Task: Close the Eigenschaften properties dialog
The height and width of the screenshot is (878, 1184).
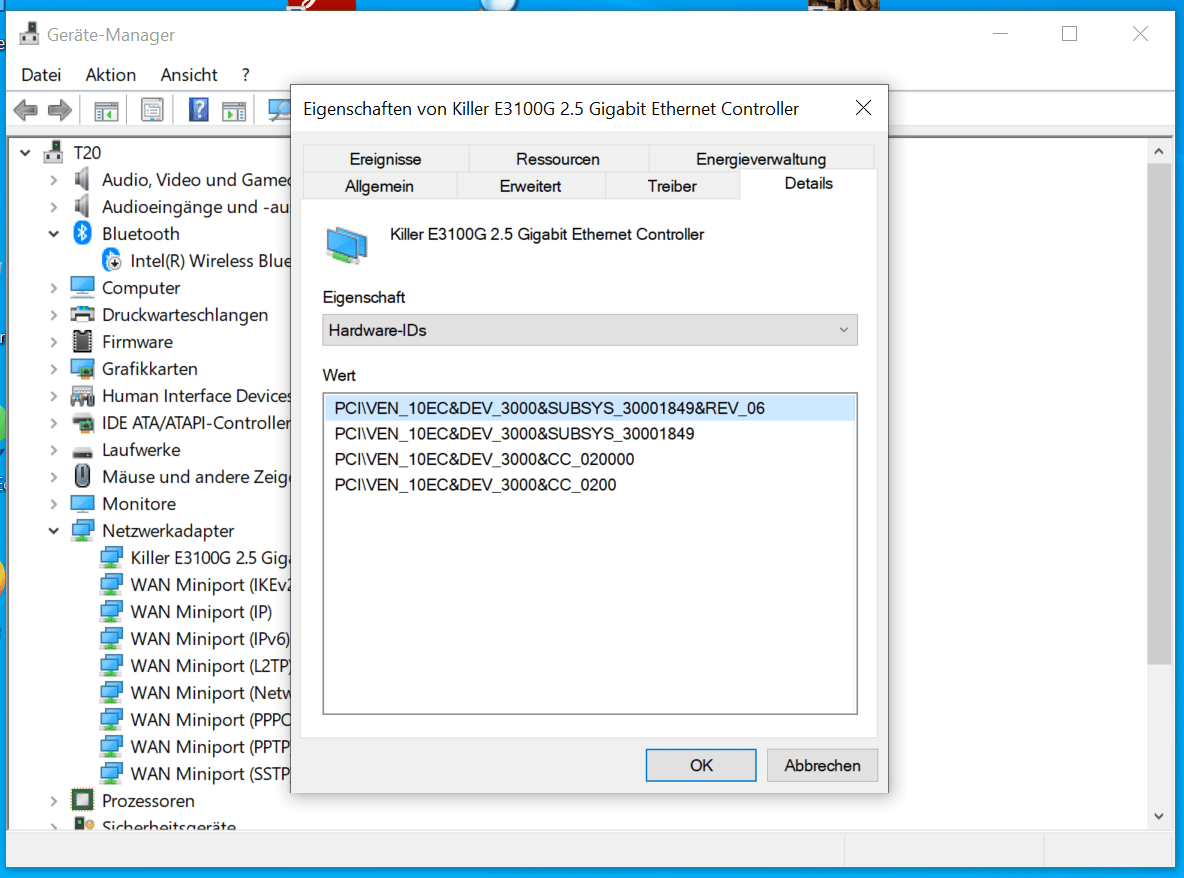Action: coord(863,108)
